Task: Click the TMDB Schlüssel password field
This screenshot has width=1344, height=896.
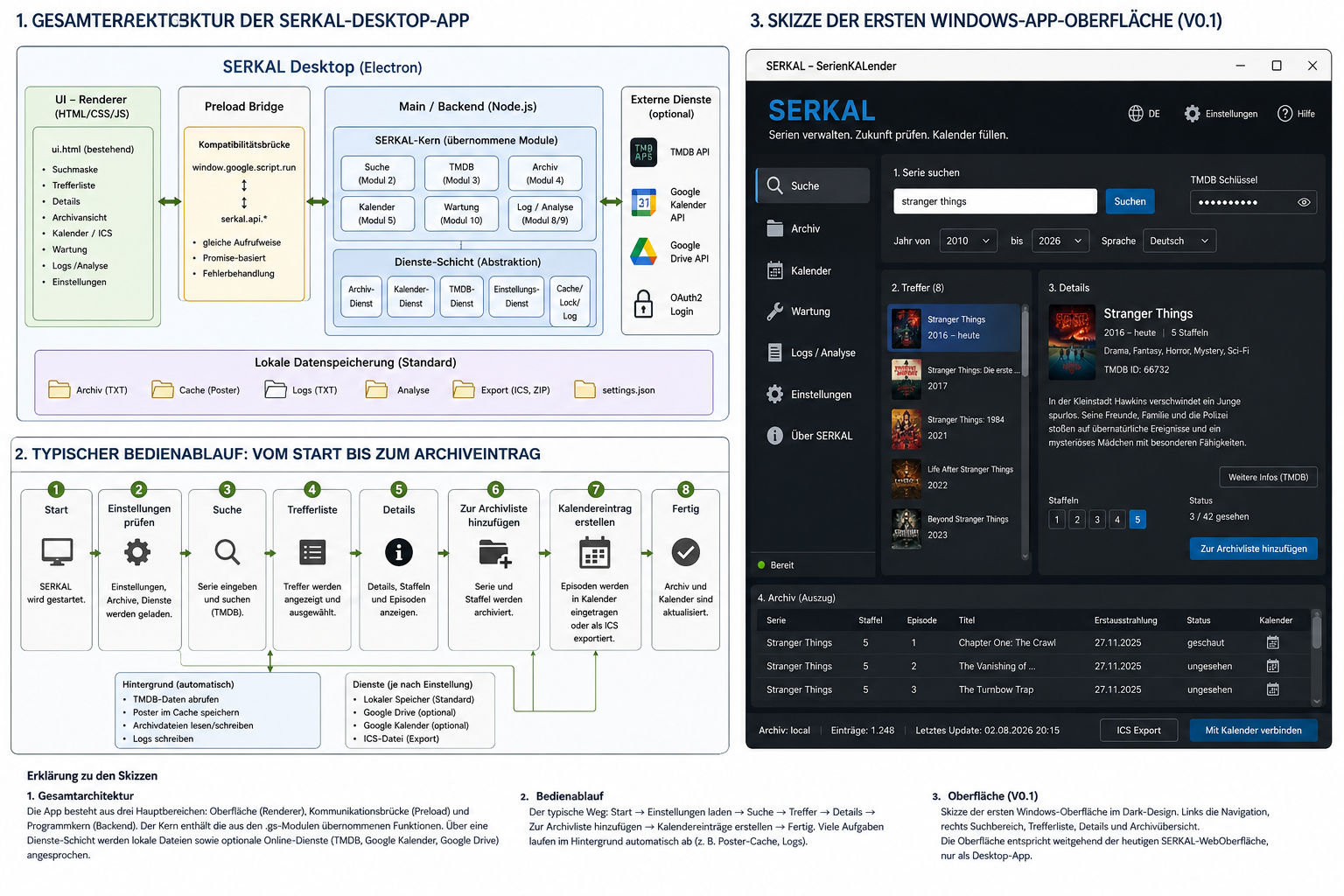Action: 1253,202
